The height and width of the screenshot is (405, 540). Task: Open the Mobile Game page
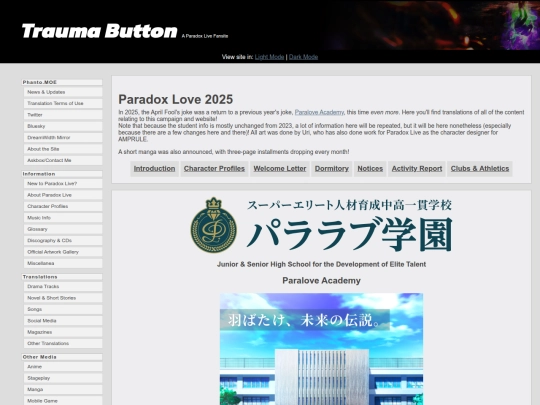(x=63, y=401)
